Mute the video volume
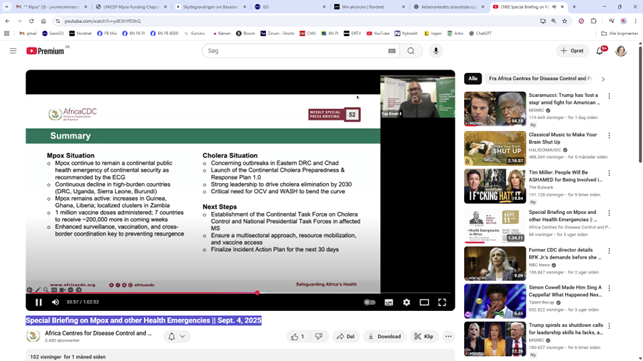Viewport: 643px width, 361px height. point(55,302)
